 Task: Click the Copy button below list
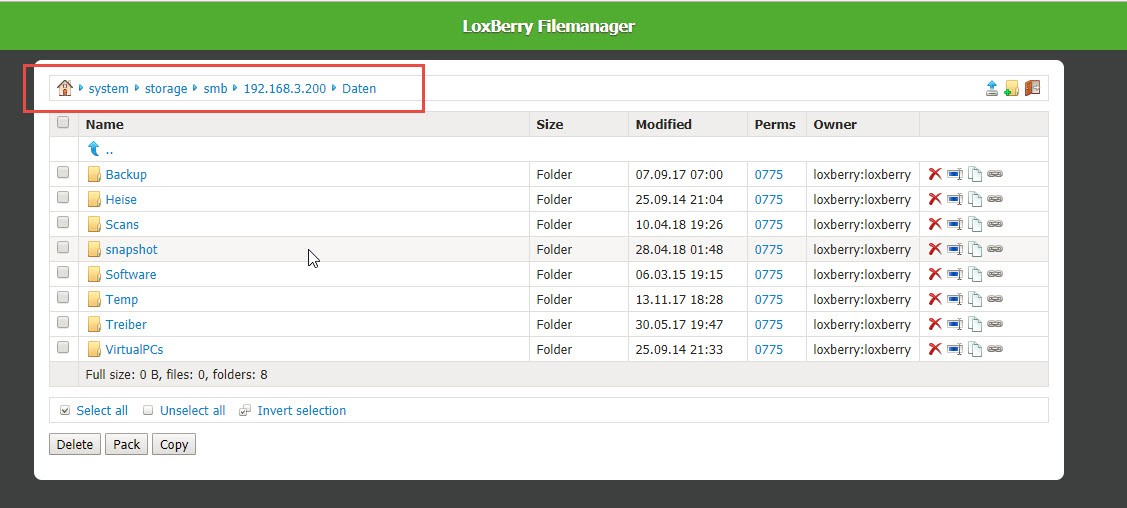pos(174,444)
